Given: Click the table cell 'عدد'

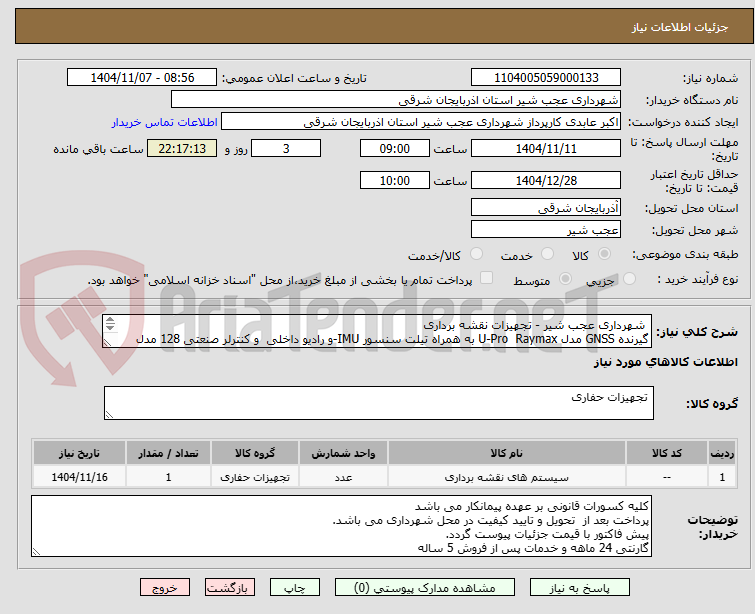Looking at the screenshot, I should [x=343, y=477].
